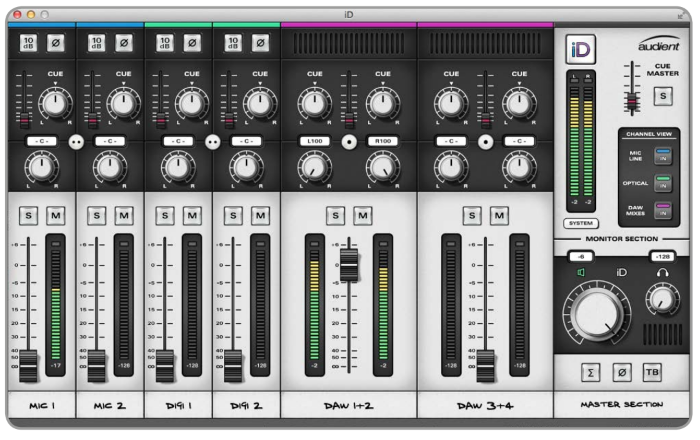The image size is (700, 440).
Task: Toggle the master section polarity Ø button
Action: tap(621, 372)
